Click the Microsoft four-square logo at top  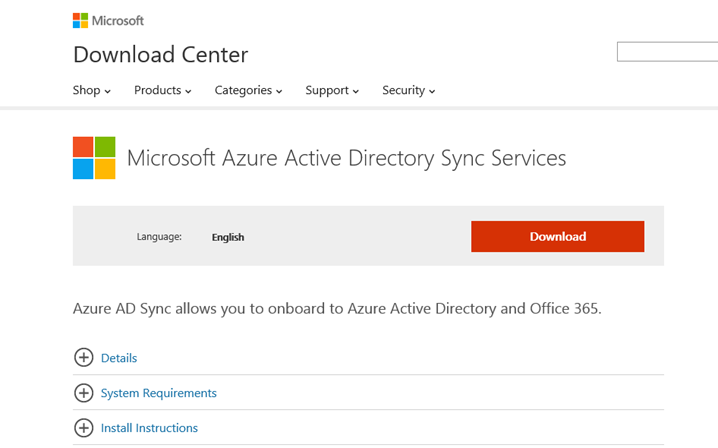[x=80, y=20]
